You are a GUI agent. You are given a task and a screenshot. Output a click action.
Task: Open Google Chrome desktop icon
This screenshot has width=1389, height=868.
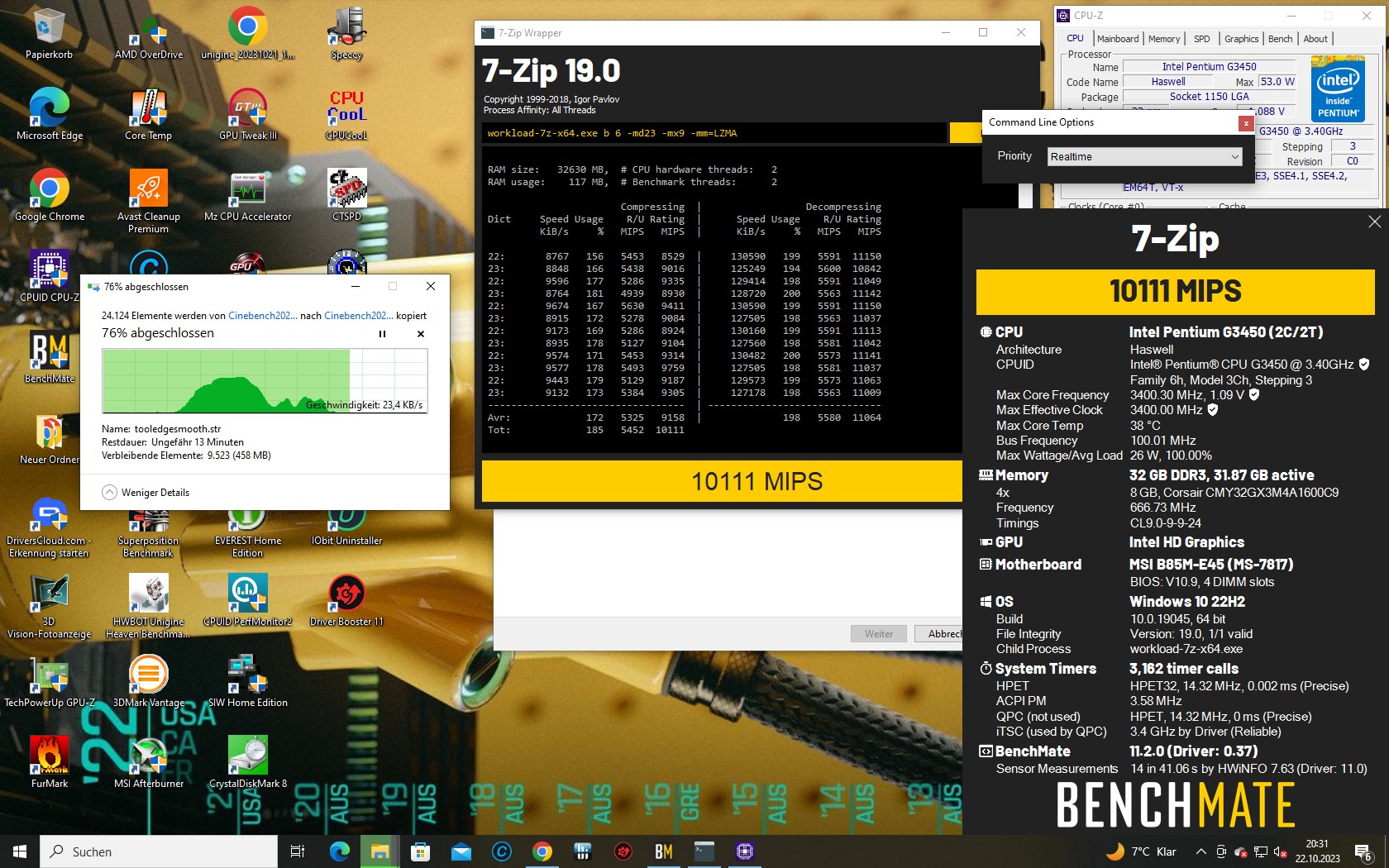pos(49,195)
